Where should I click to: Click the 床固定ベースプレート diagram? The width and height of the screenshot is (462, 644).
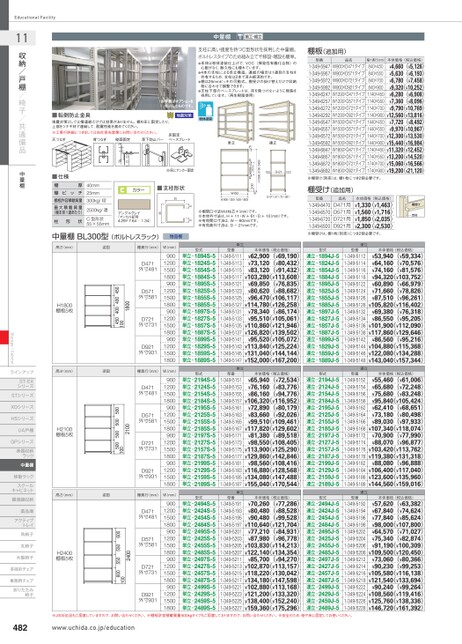point(182,155)
